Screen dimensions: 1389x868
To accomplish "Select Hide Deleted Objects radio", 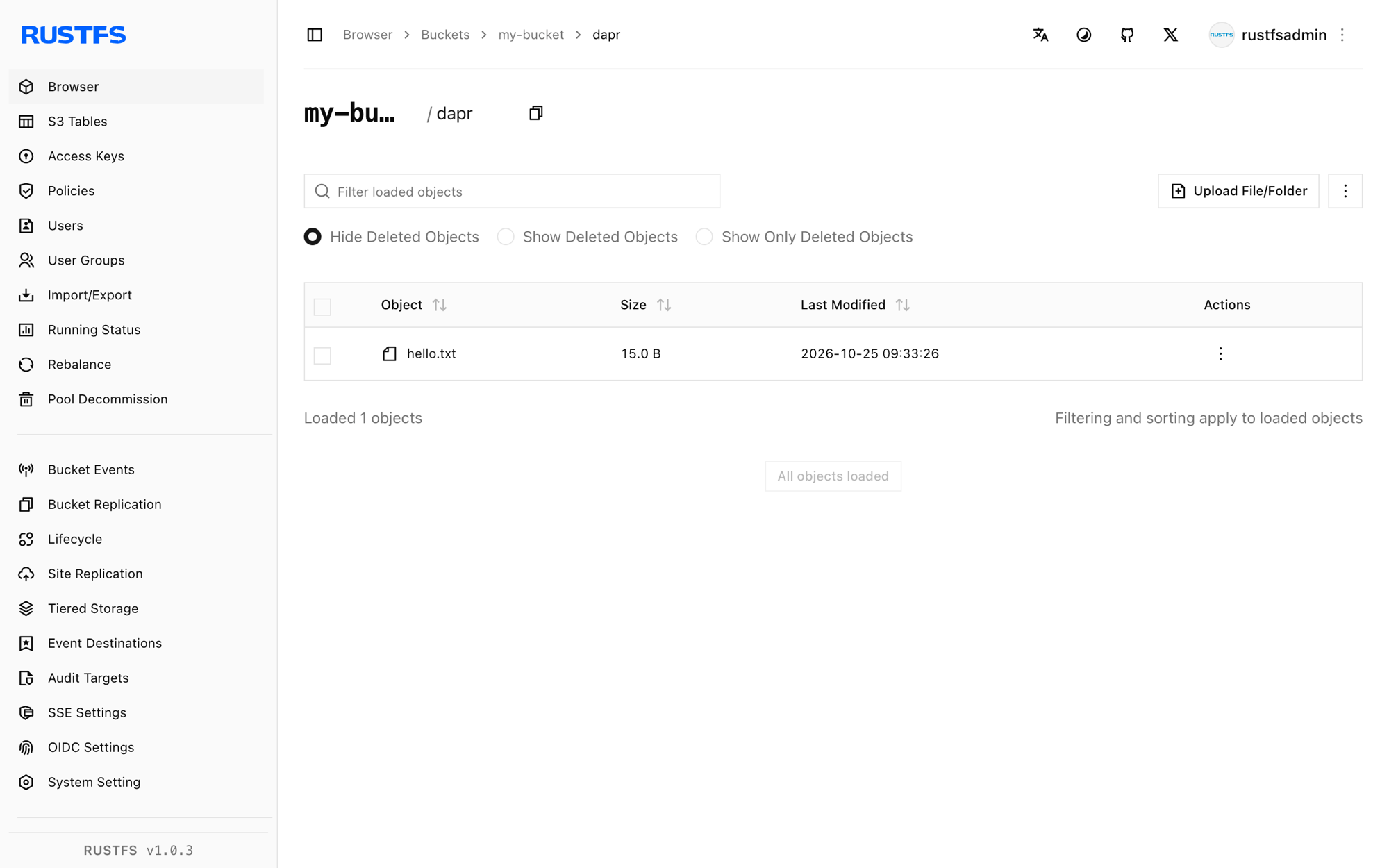I will (313, 237).
